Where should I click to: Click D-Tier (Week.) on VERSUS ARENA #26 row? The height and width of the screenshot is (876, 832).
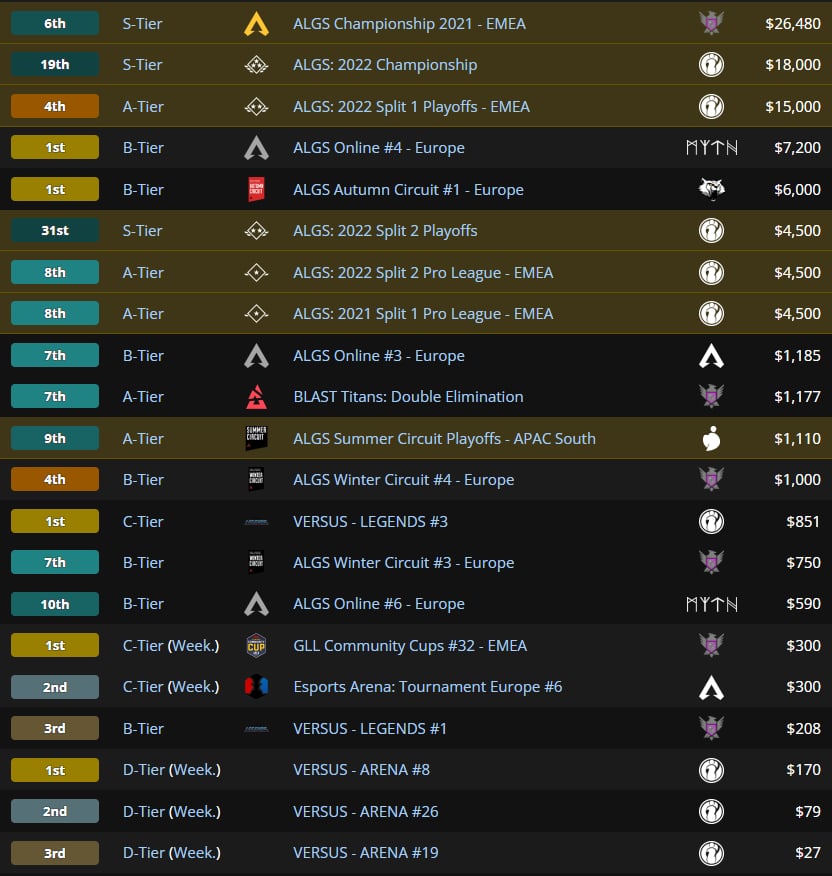(172, 812)
